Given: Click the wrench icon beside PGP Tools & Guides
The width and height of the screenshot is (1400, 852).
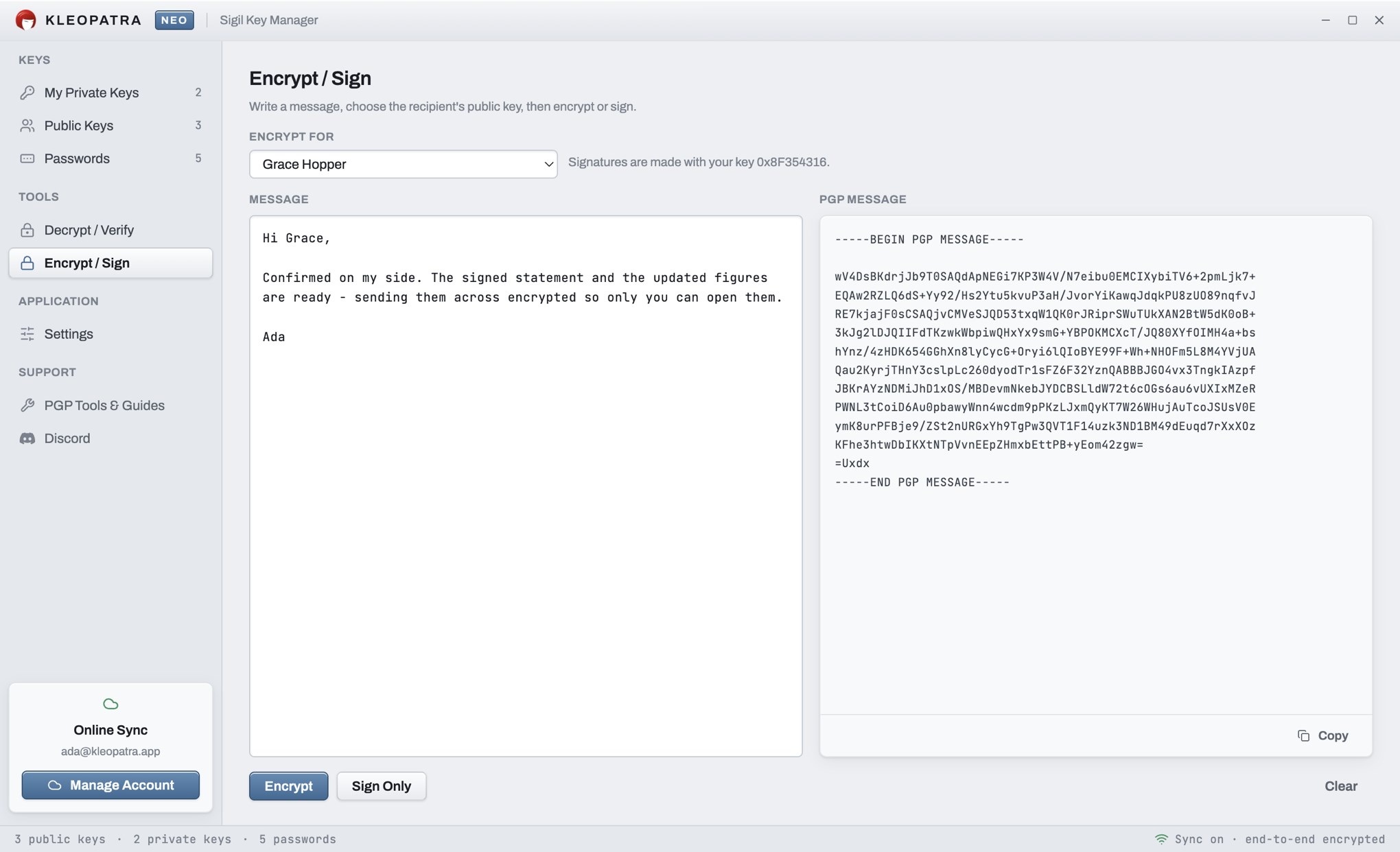Looking at the screenshot, I should point(27,405).
